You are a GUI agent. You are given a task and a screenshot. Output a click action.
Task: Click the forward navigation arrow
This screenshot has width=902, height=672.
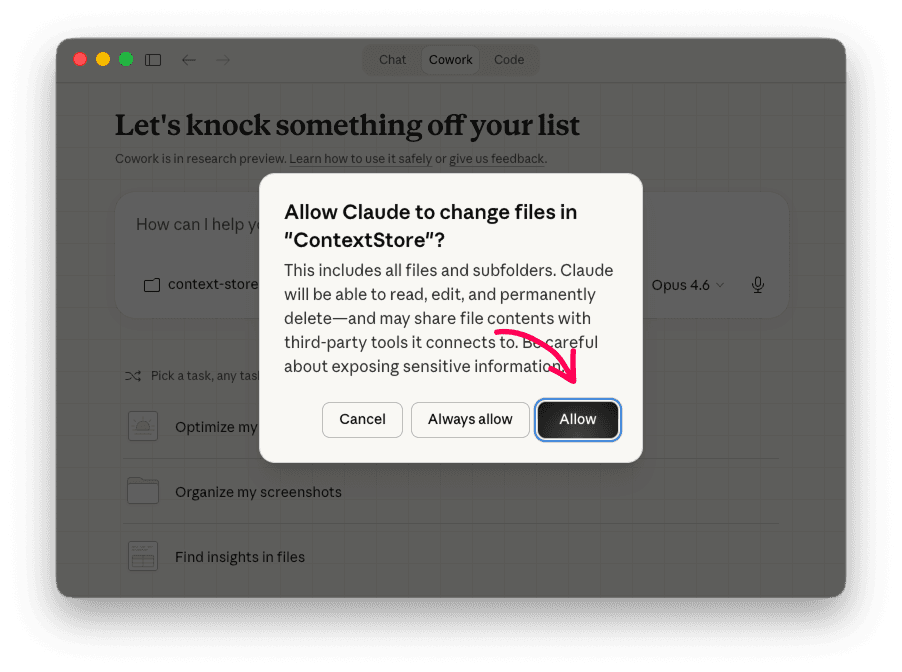pos(222,60)
